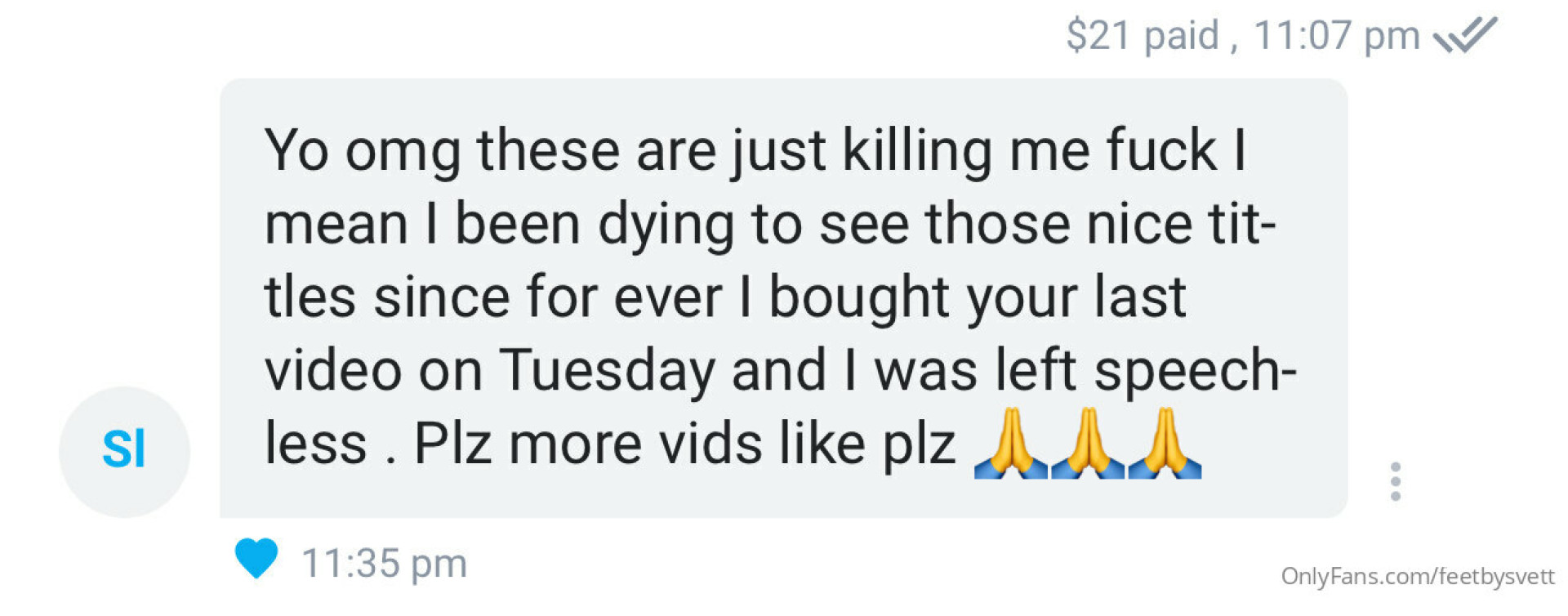The image size is (1568, 616).
Task: Click the 11:35 pm message timestamp
Action: click(x=384, y=563)
